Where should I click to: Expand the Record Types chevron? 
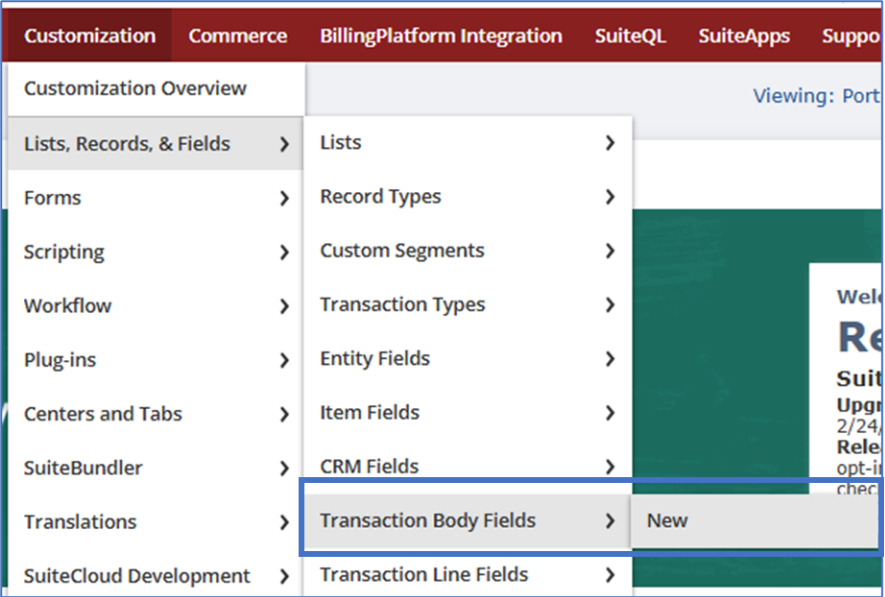pos(610,197)
